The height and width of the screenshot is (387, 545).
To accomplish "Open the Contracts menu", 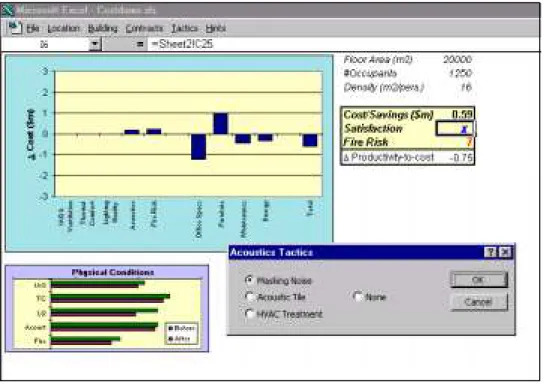I will 144,29.
